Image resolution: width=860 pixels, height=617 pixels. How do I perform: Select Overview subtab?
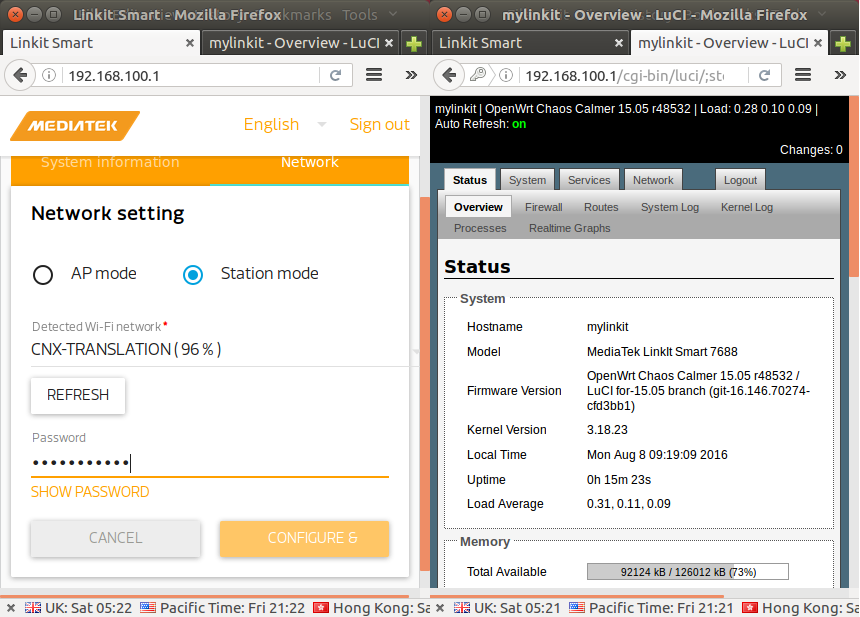pos(478,207)
